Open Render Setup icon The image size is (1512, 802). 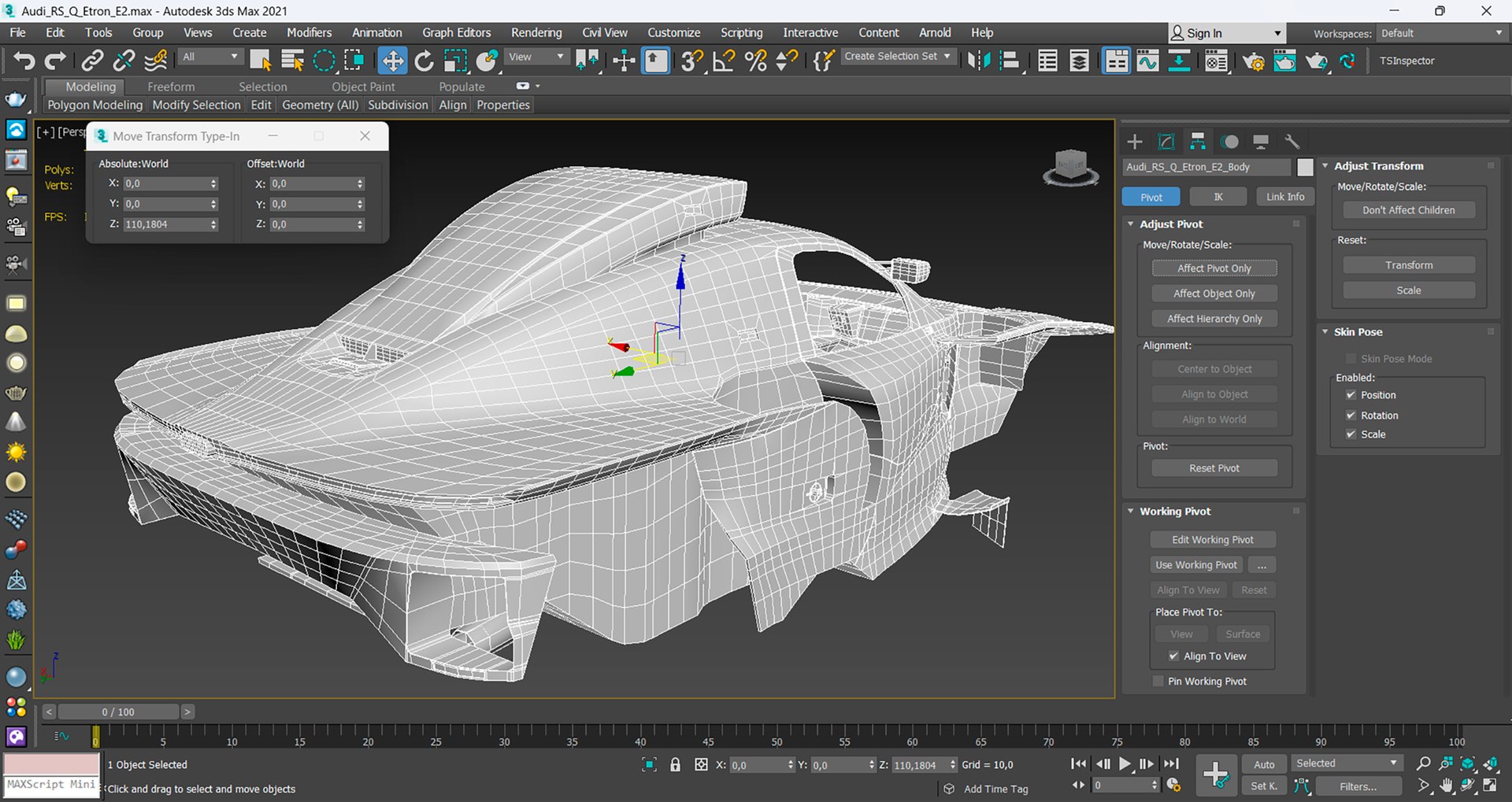[1253, 61]
